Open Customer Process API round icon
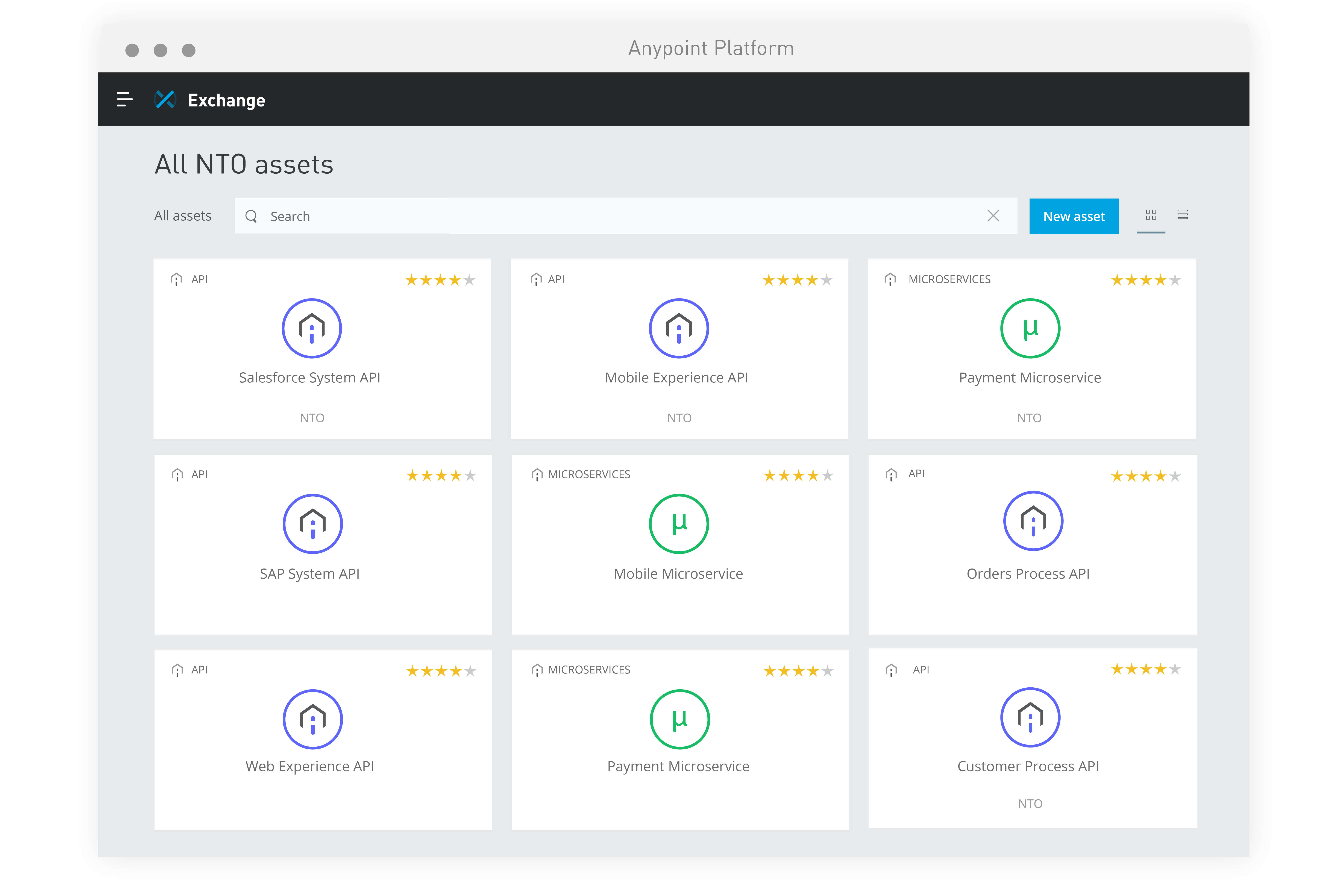Viewport: 1333px width, 896px height. 1030,718
